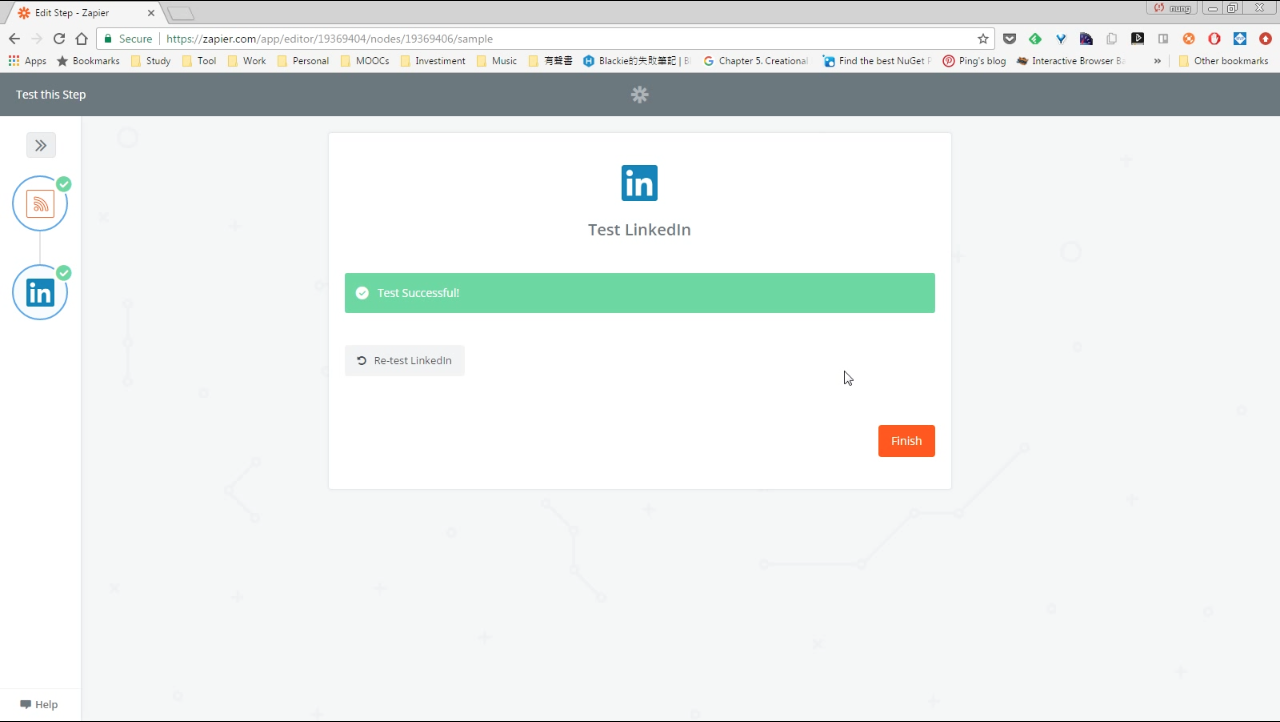Screen dimensions: 1280x722
Task: Click the Trello-style board extension icon
Action: click(1163, 39)
